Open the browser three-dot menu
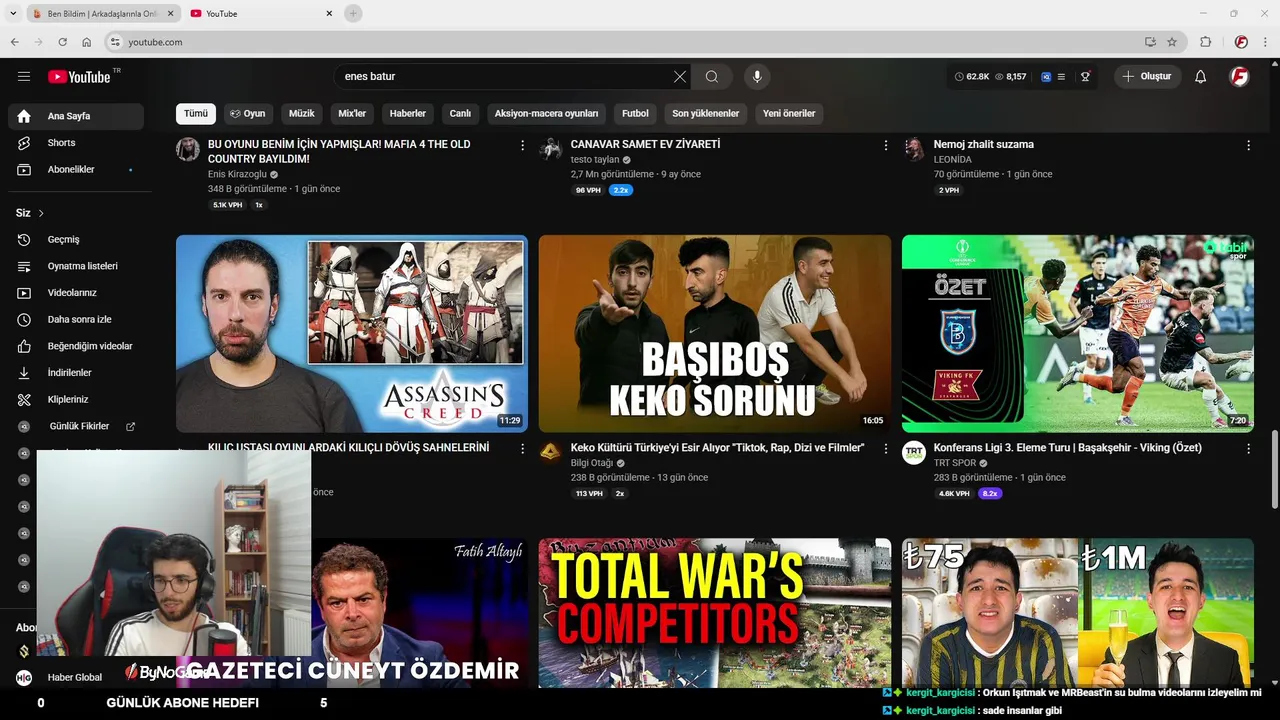 tap(1264, 42)
